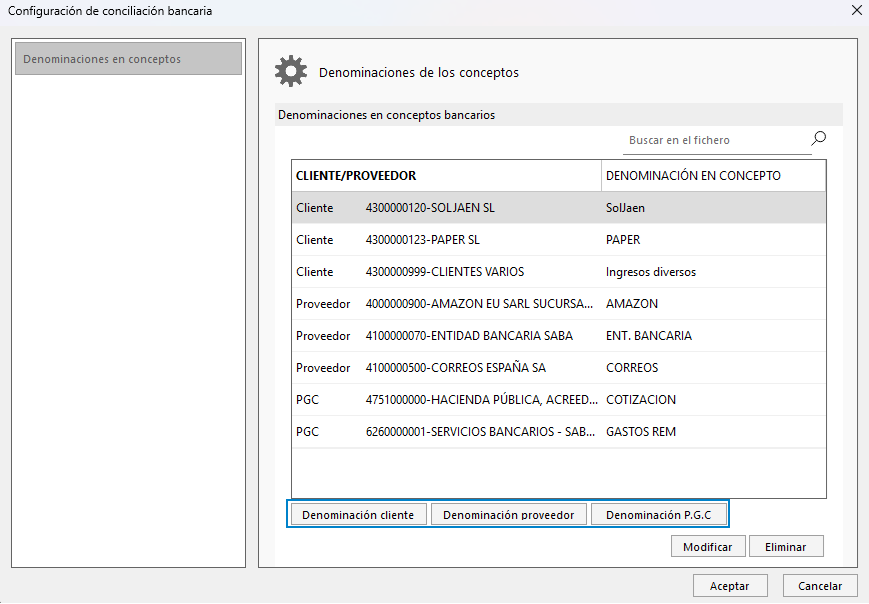Screen dimensions: 869x604
Task: Click the Denominación proveedor button
Action: point(509,515)
